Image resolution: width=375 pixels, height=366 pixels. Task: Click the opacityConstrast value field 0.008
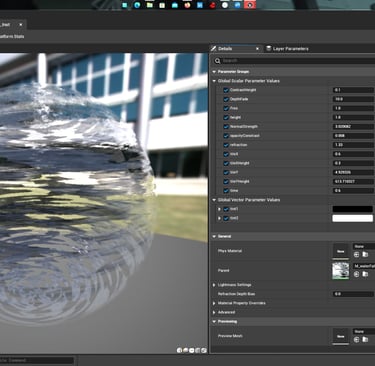point(353,136)
